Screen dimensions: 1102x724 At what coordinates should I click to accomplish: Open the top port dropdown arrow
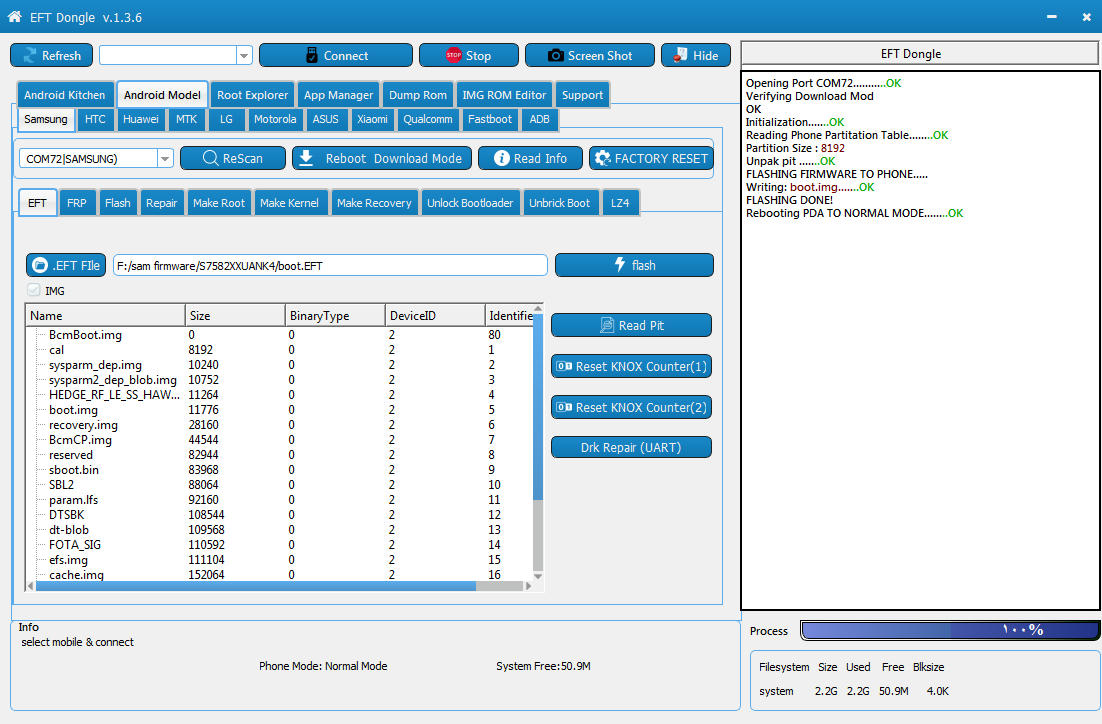pos(244,56)
